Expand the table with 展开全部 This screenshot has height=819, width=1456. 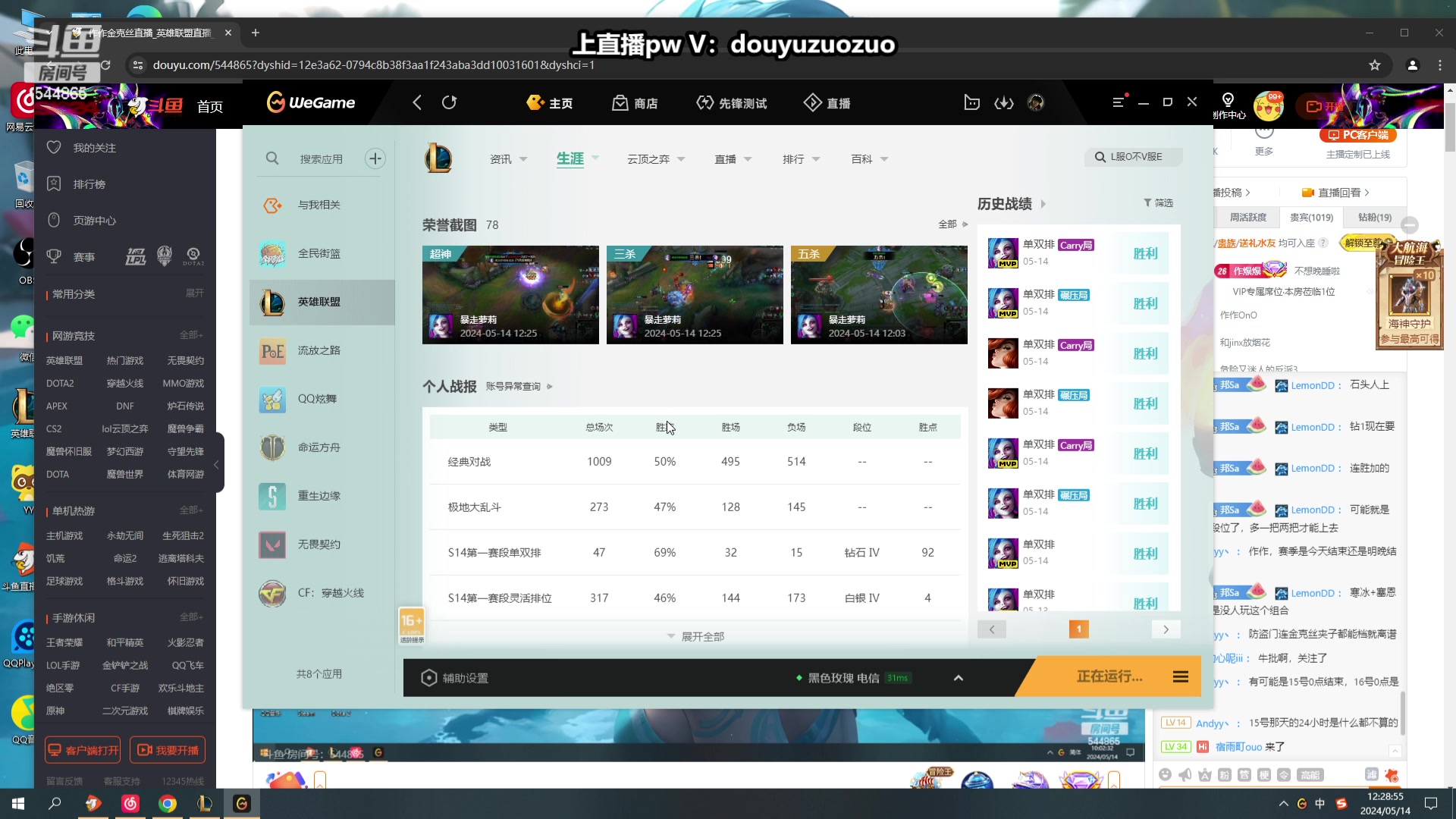pyautogui.click(x=695, y=636)
